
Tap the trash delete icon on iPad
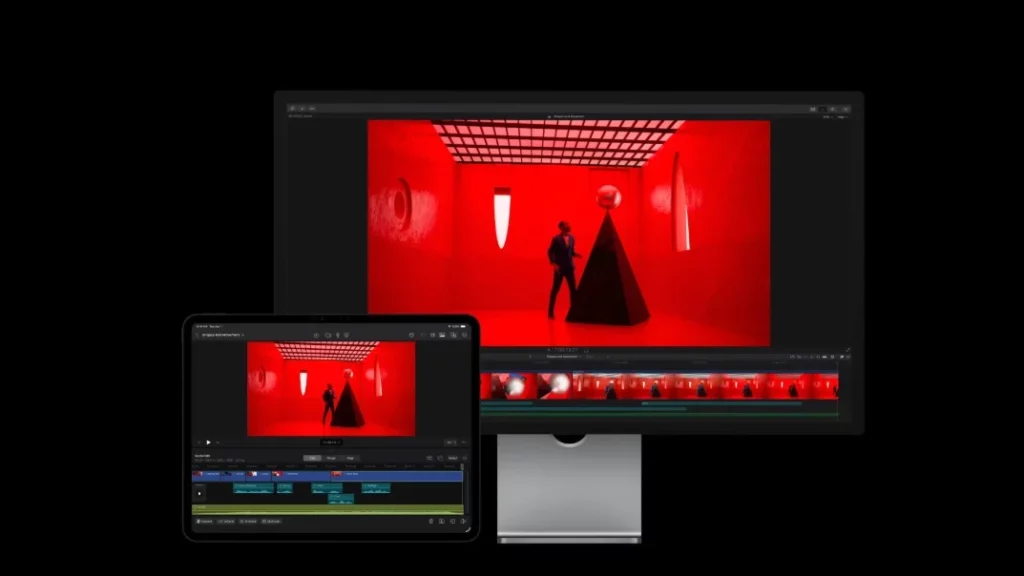coord(431,521)
